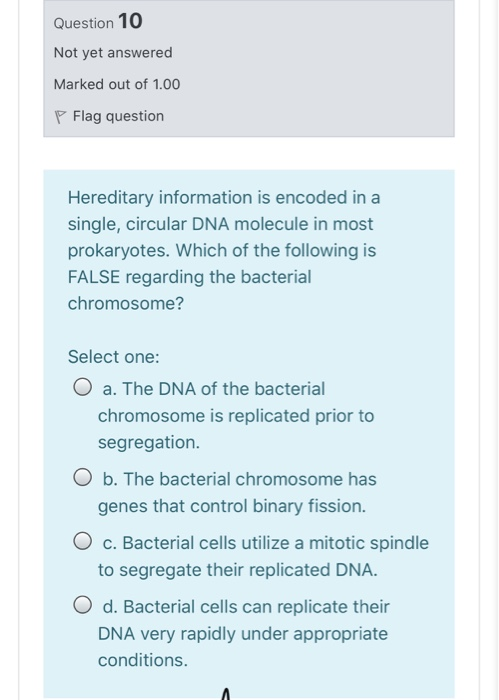The image size is (499, 700).
Task: Click the 'Question 10' heading
Action: [98, 21]
